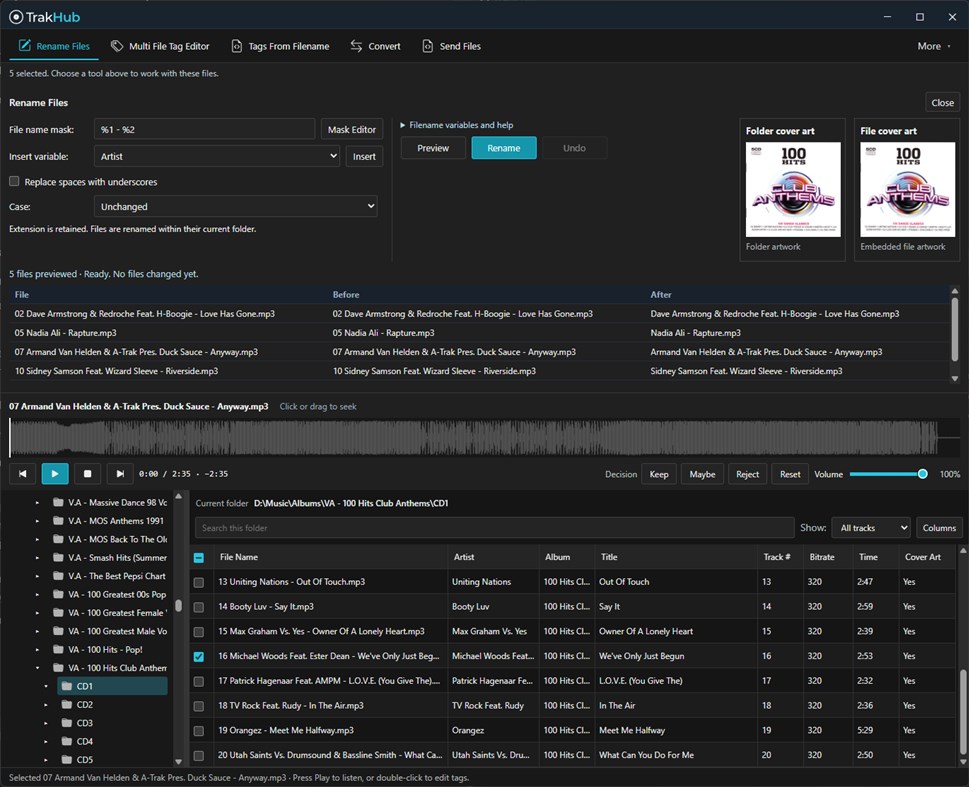Viewport: 969px width, 787px height.
Task: Click the Tags From Filename document icon
Action: tap(237, 46)
